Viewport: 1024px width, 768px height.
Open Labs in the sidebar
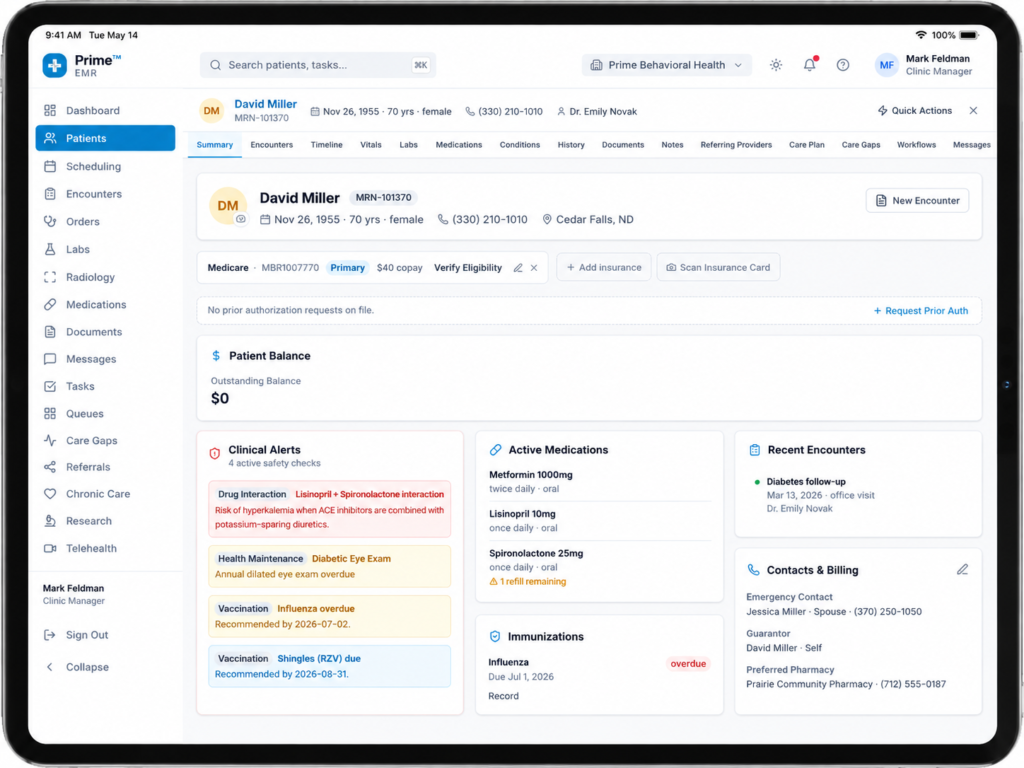click(105, 249)
